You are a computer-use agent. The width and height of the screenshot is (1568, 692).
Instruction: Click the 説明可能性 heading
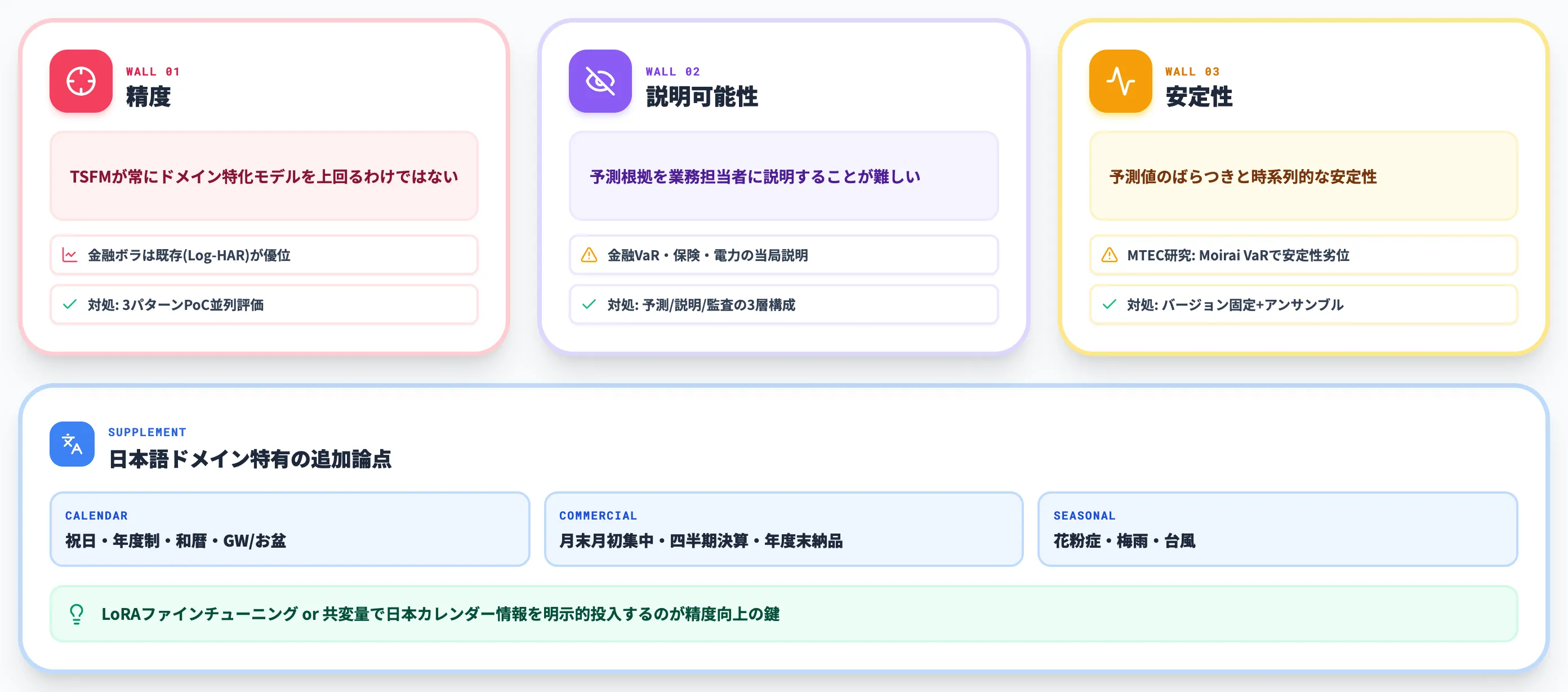click(702, 96)
